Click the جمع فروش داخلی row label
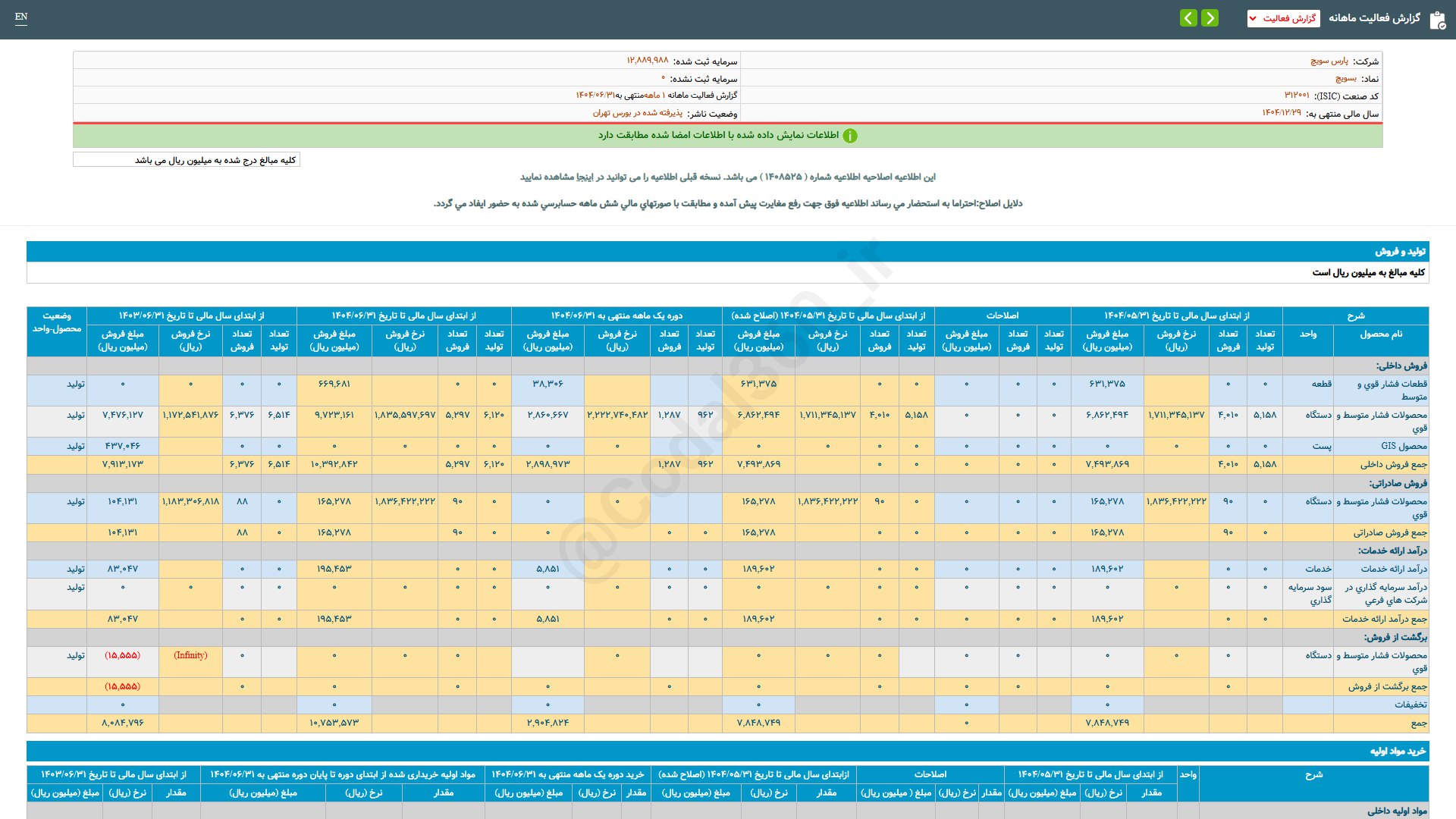Image resolution: width=1456 pixels, height=819 pixels. (1393, 464)
